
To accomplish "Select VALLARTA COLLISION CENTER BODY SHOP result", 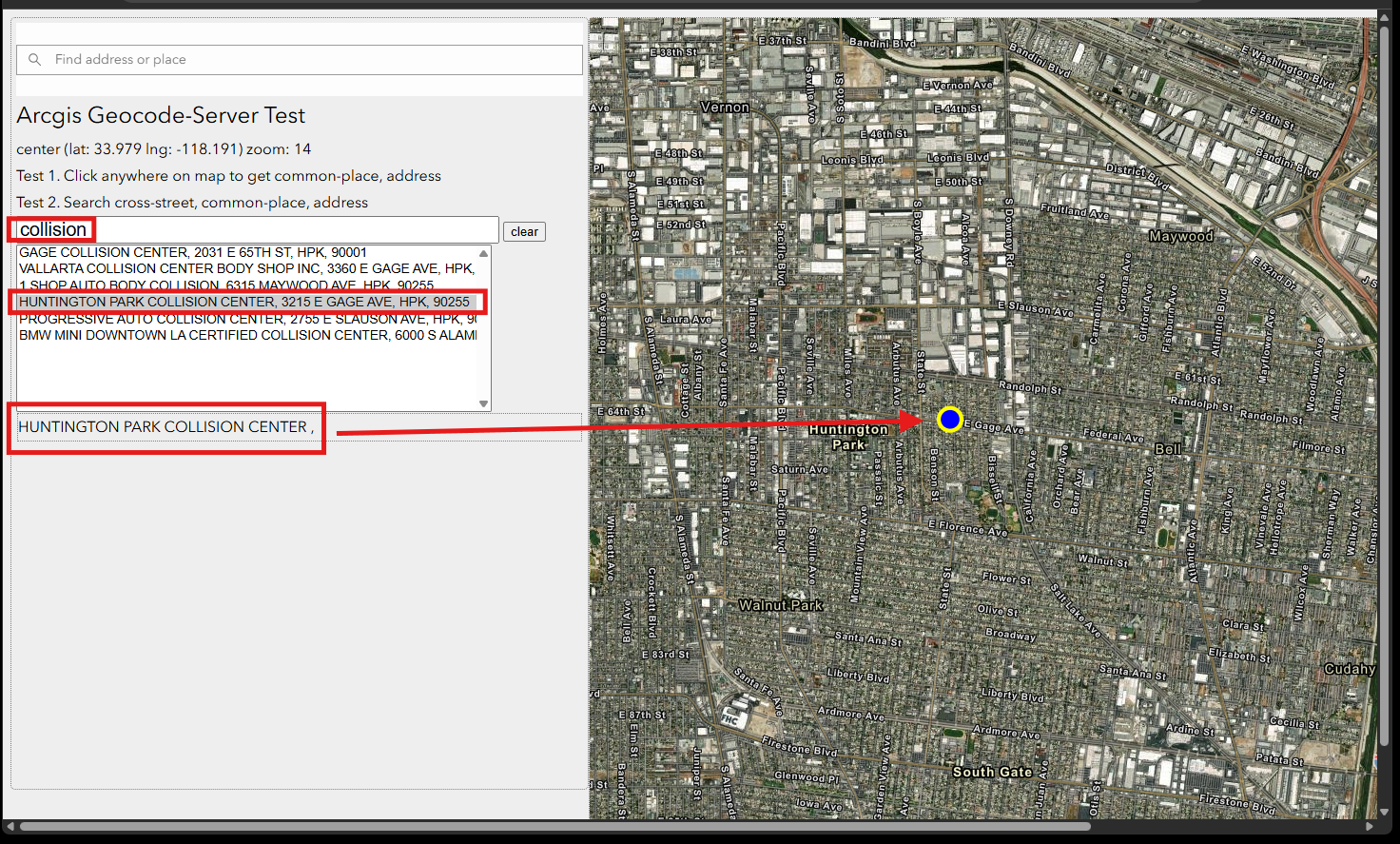I will pos(246,268).
